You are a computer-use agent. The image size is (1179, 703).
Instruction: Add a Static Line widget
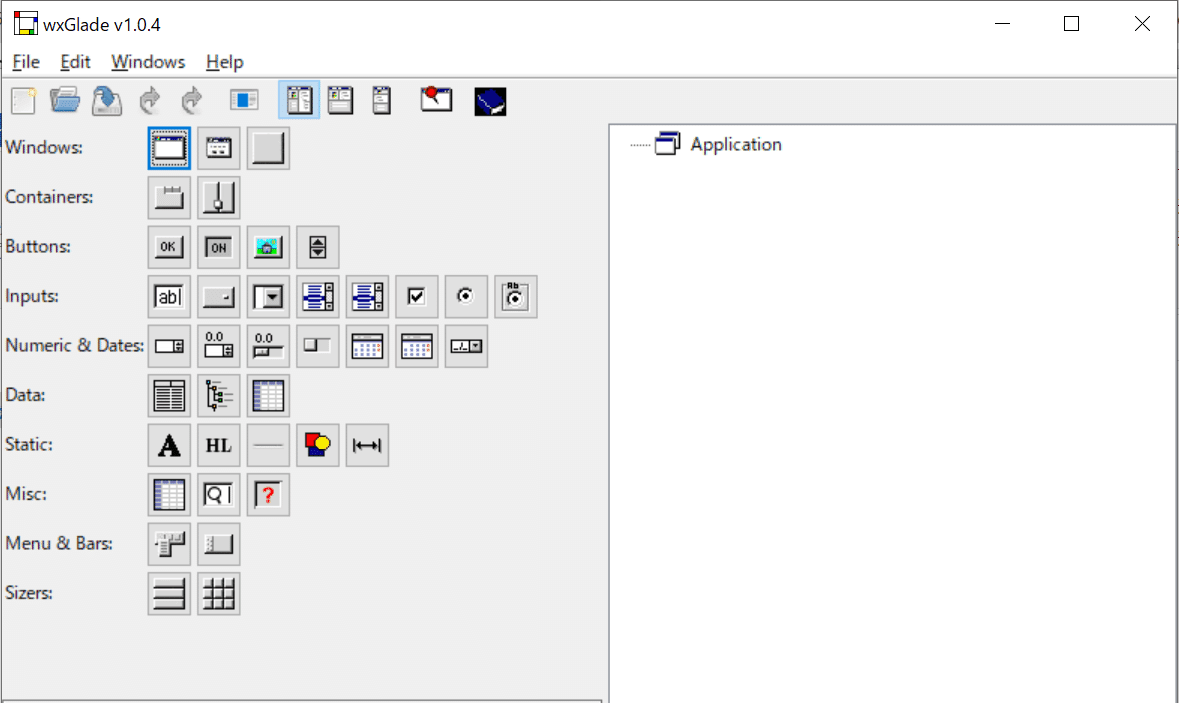pos(268,446)
